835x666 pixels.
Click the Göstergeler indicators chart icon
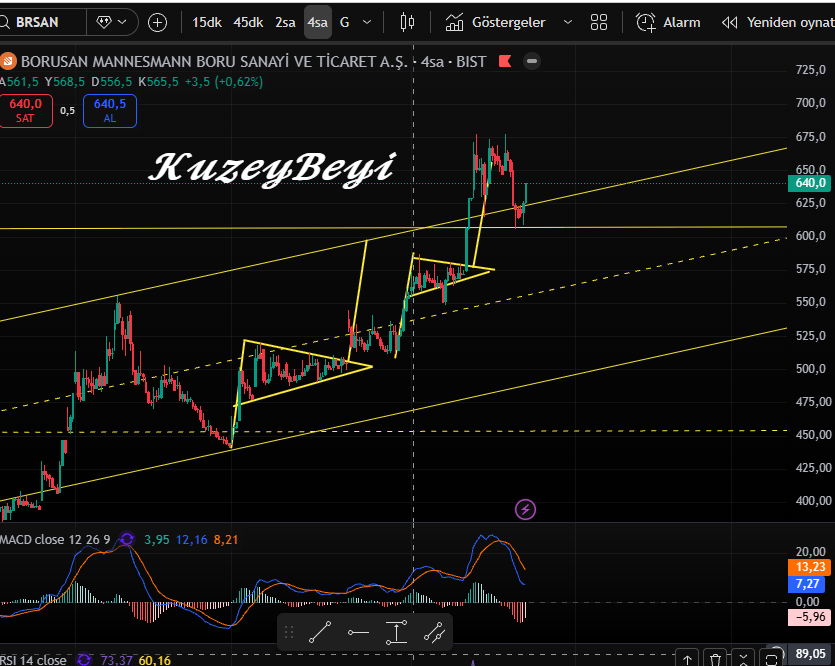454,22
